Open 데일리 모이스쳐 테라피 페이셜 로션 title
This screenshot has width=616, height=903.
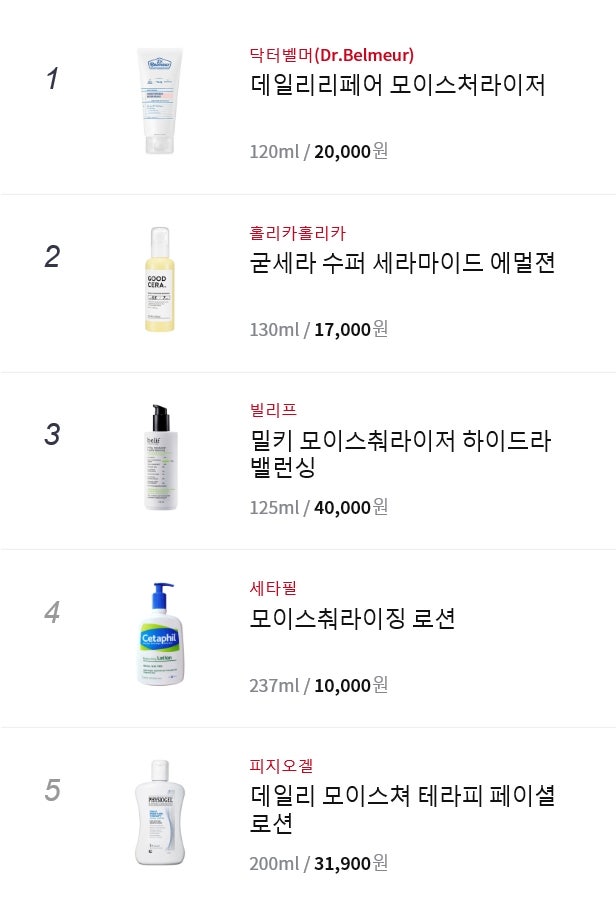pyautogui.click(x=402, y=809)
